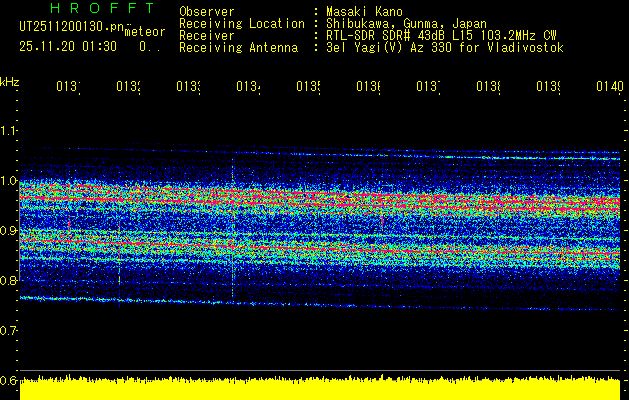629x400 pixels.
Task: Click the 0138 time axis marker
Action: [489, 87]
